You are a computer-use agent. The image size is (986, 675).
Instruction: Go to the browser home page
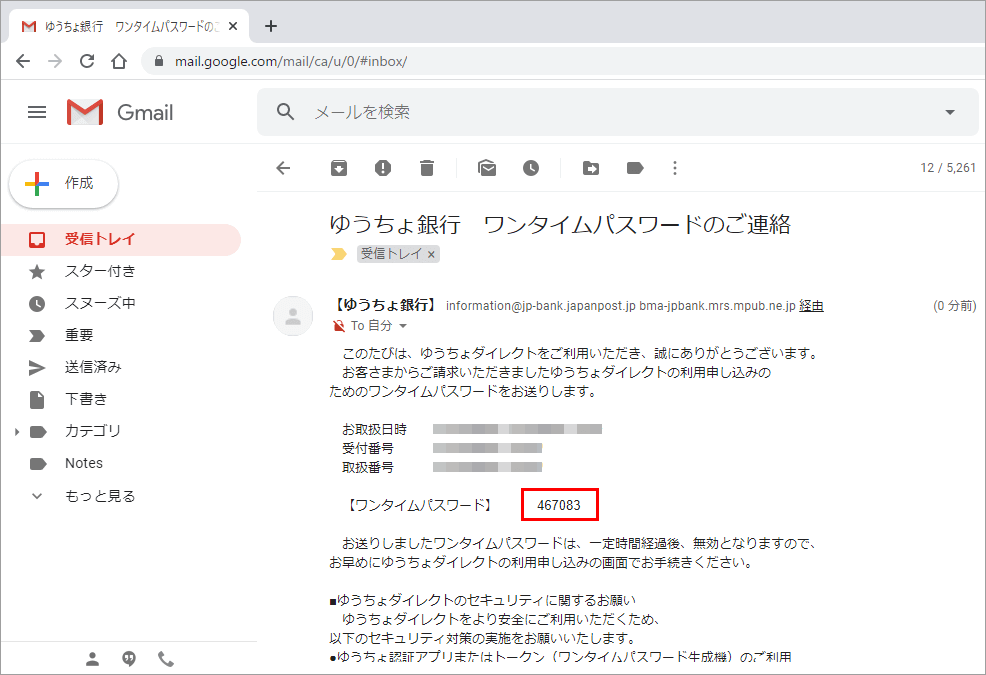click(119, 61)
